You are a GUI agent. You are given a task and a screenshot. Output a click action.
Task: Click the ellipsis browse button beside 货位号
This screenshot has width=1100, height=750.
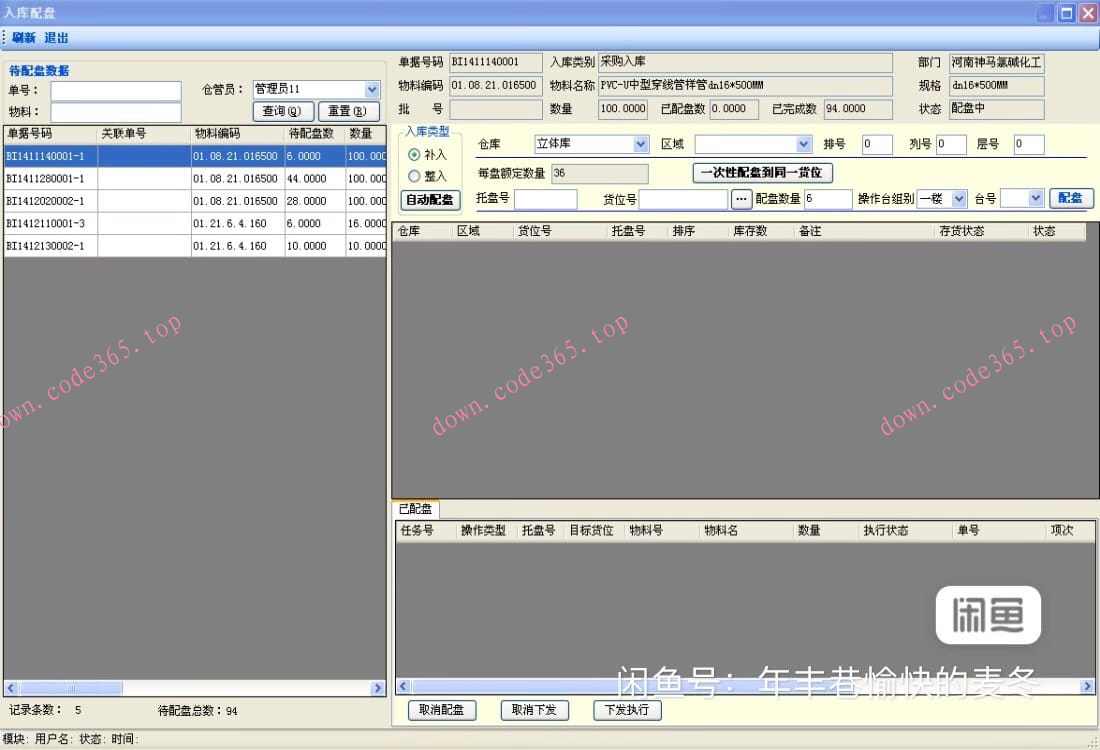tap(741, 199)
